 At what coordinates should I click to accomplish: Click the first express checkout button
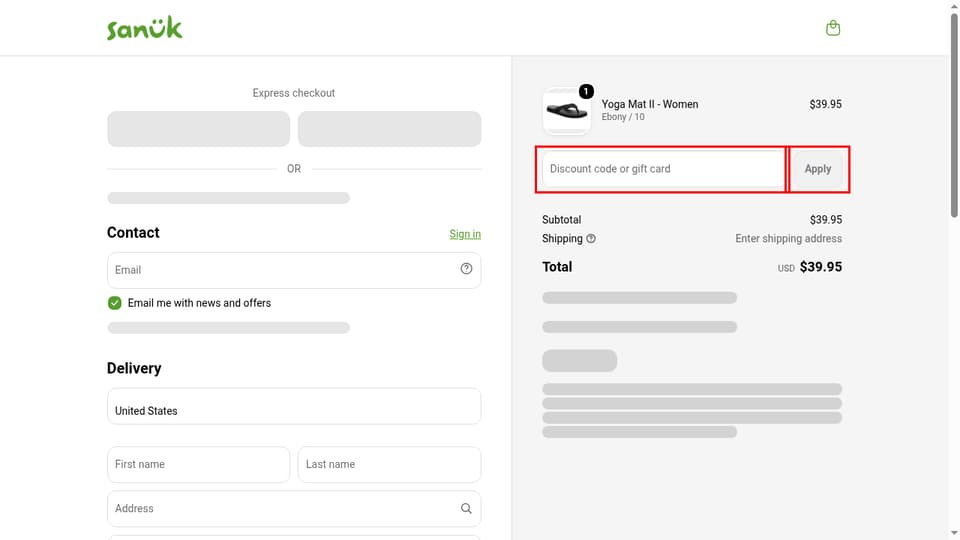coord(198,129)
